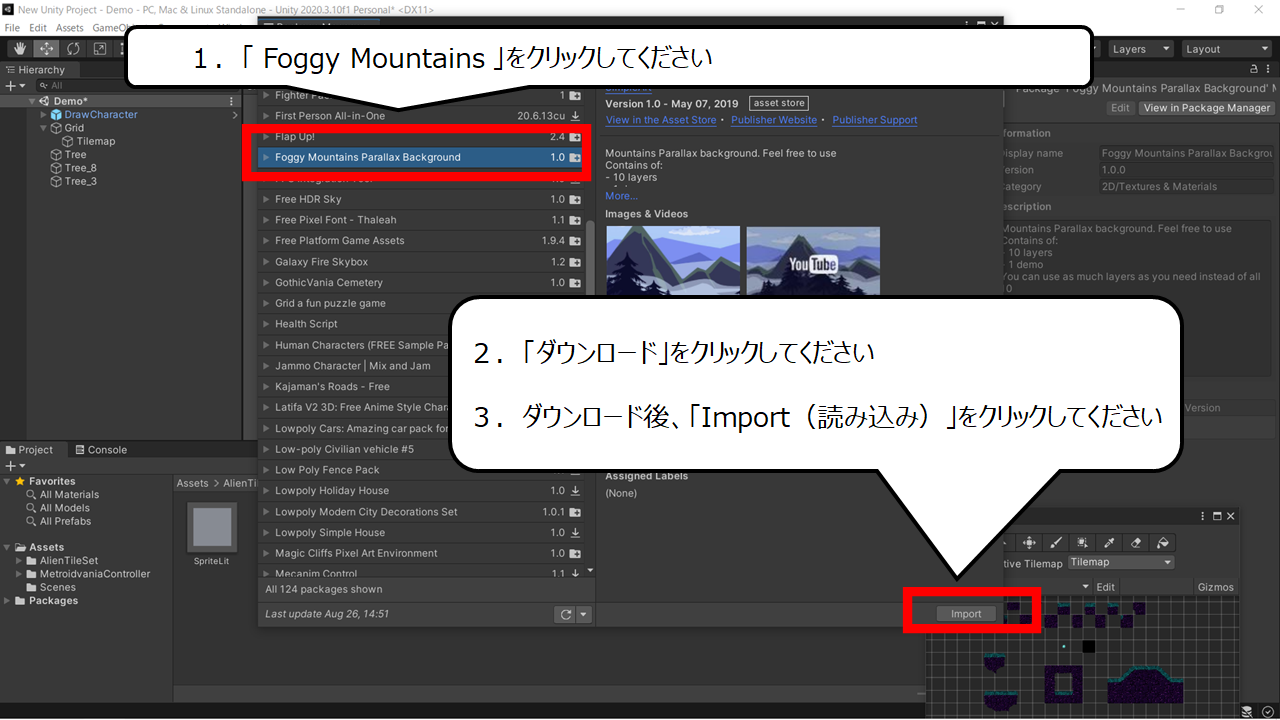Select the Tile Palette paintbrush tool
The width and height of the screenshot is (1280, 720).
1056,542
